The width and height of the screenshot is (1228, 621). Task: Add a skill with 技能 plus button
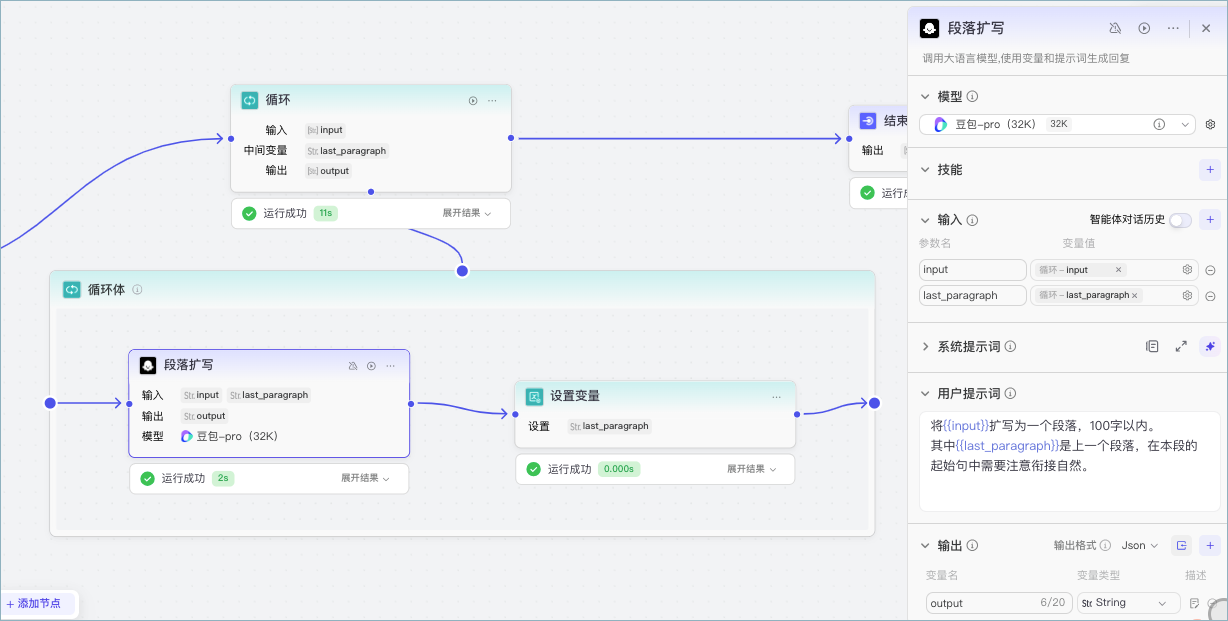pos(1209,170)
